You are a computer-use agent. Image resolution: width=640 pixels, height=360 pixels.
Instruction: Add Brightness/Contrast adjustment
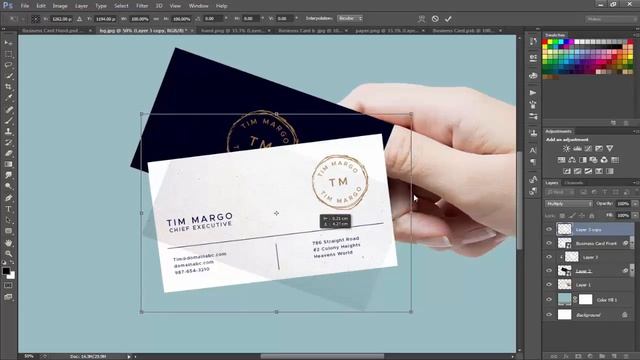coord(567,149)
